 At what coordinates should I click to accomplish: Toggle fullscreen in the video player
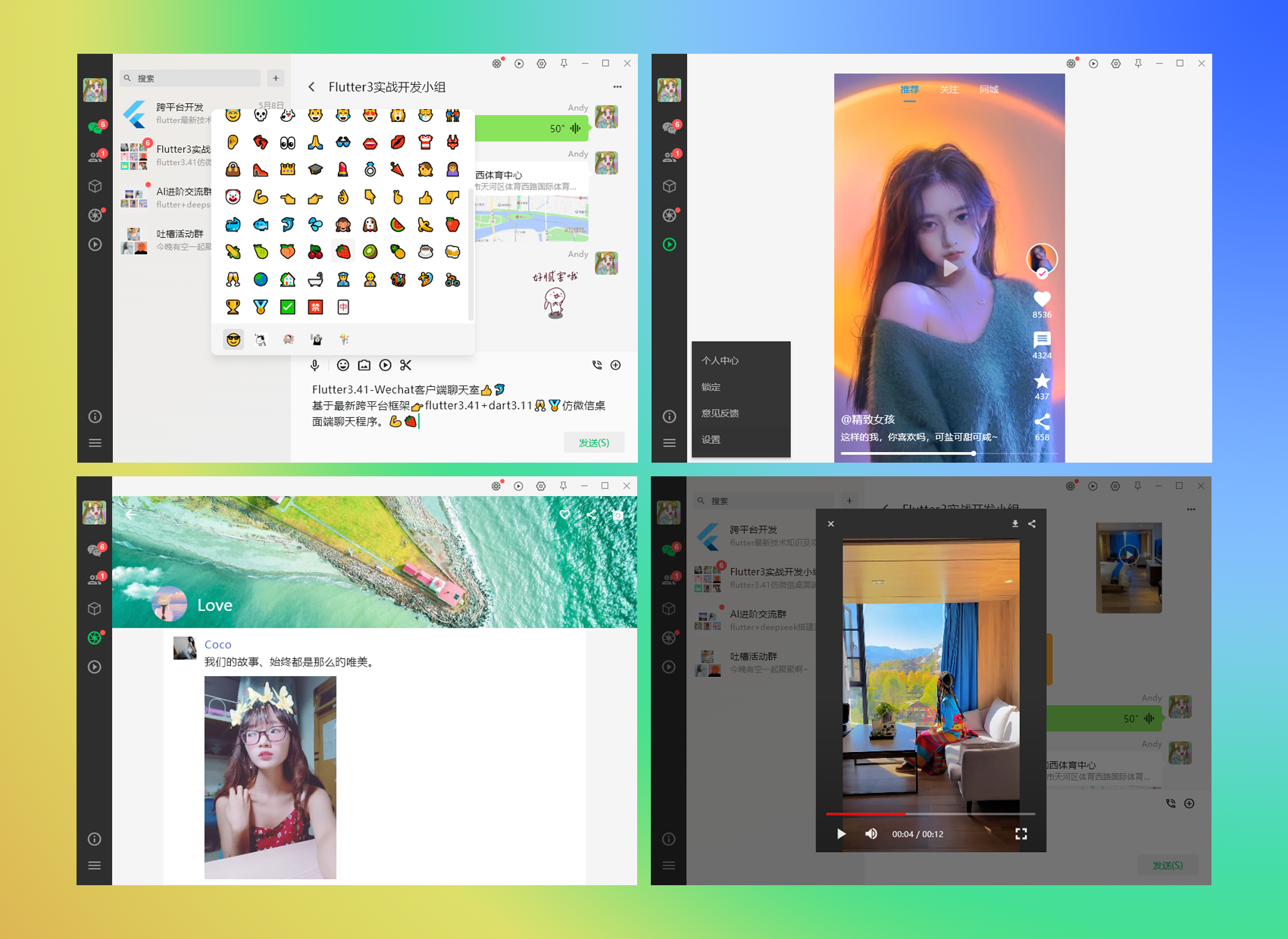pos(1021,834)
